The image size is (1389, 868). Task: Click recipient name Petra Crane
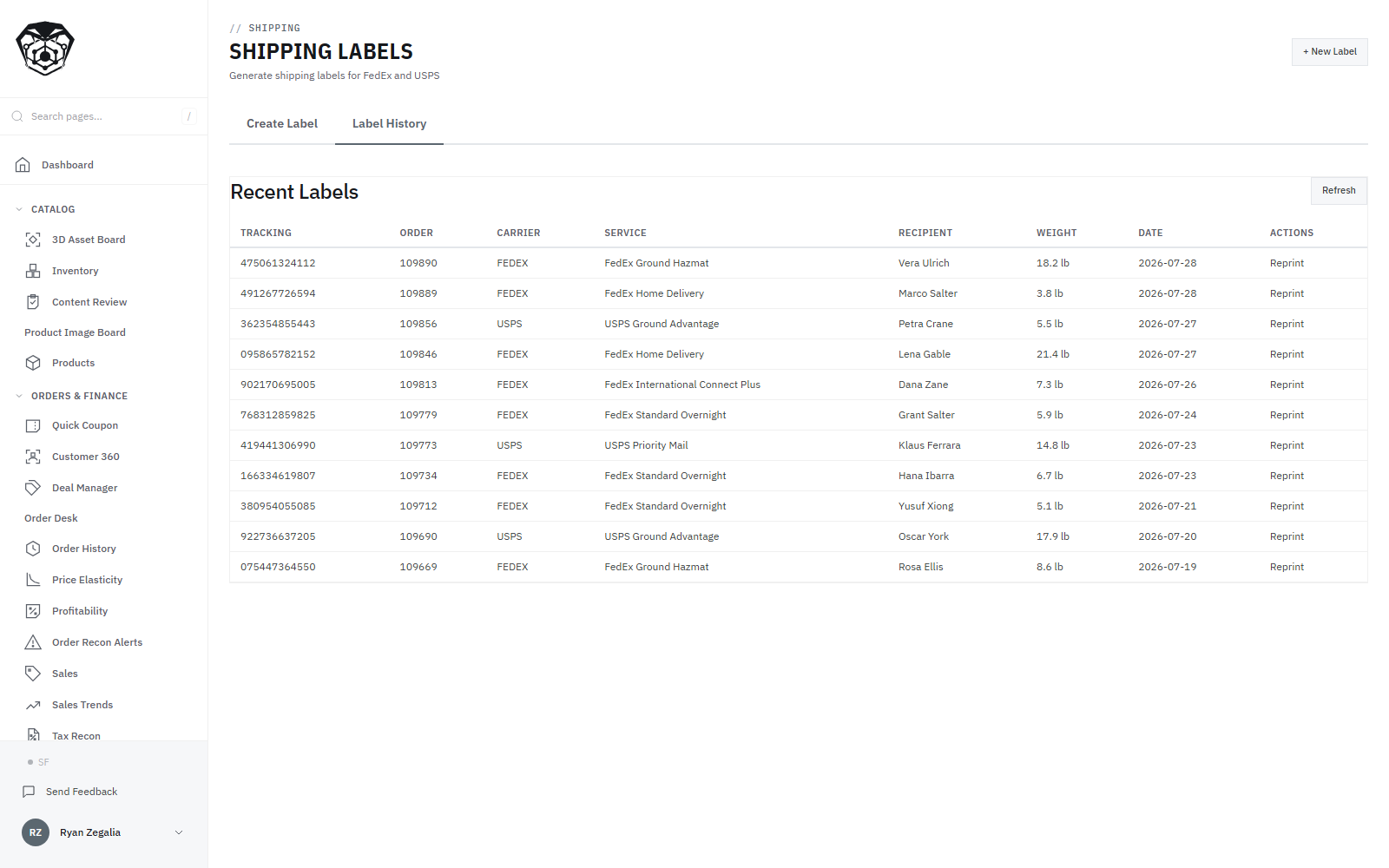pyautogui.click(x=925, y=324)
